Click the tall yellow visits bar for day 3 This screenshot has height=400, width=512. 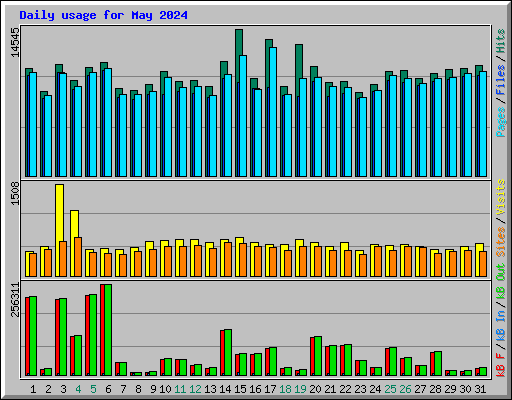(x=59, y=213)
